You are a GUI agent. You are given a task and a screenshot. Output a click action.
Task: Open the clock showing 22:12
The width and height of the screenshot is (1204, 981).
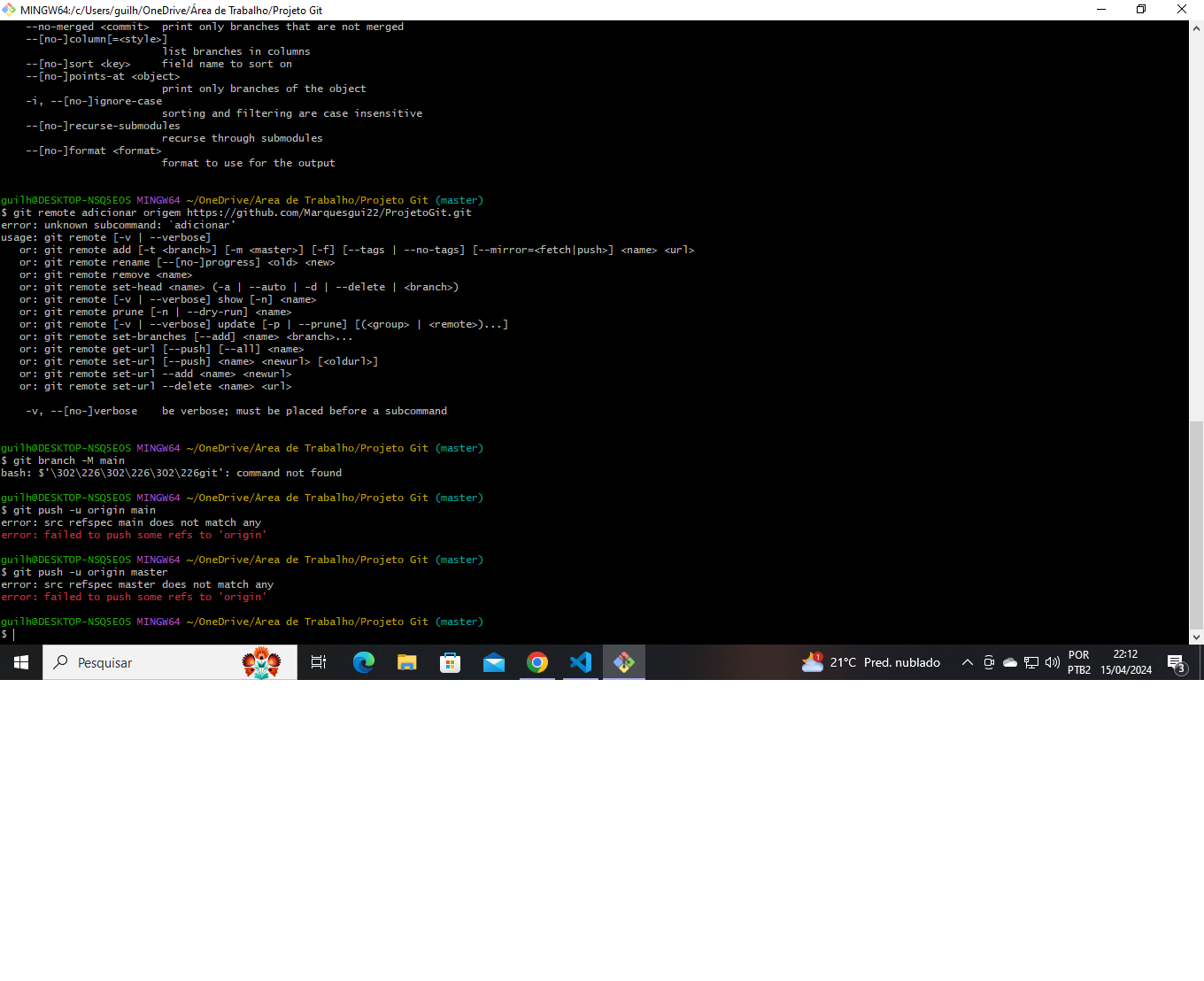[x=1126, y=662]
